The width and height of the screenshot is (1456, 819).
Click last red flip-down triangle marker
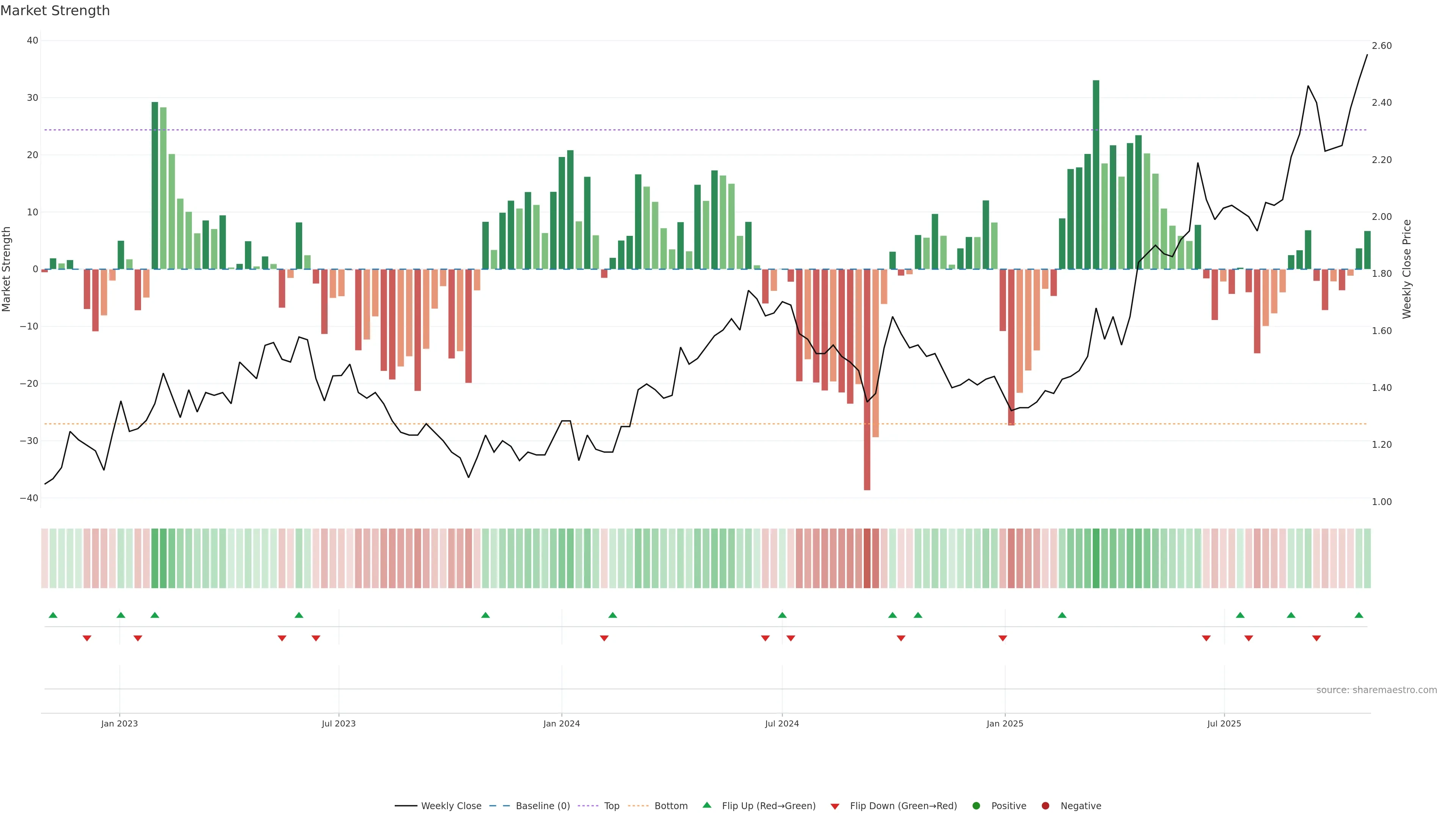[x=1316, y=638]
